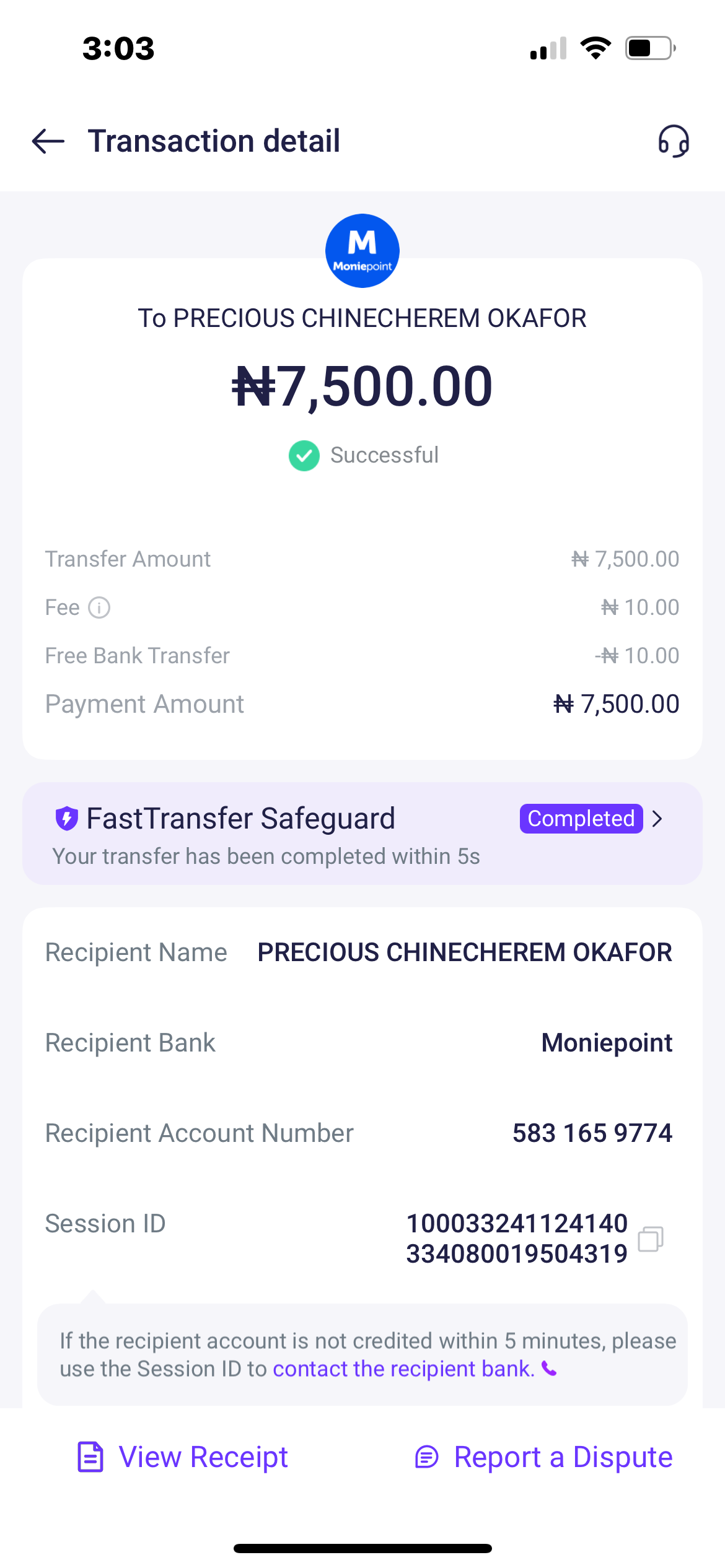Tap the Session ID number
The width and height of the screenshot is (725, 1568).
pyautogui.click(x=517, y=1239)
